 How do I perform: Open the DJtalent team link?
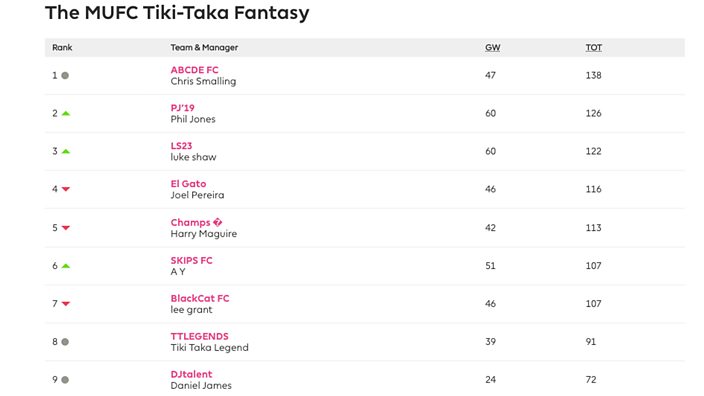(x=191, y=374)
